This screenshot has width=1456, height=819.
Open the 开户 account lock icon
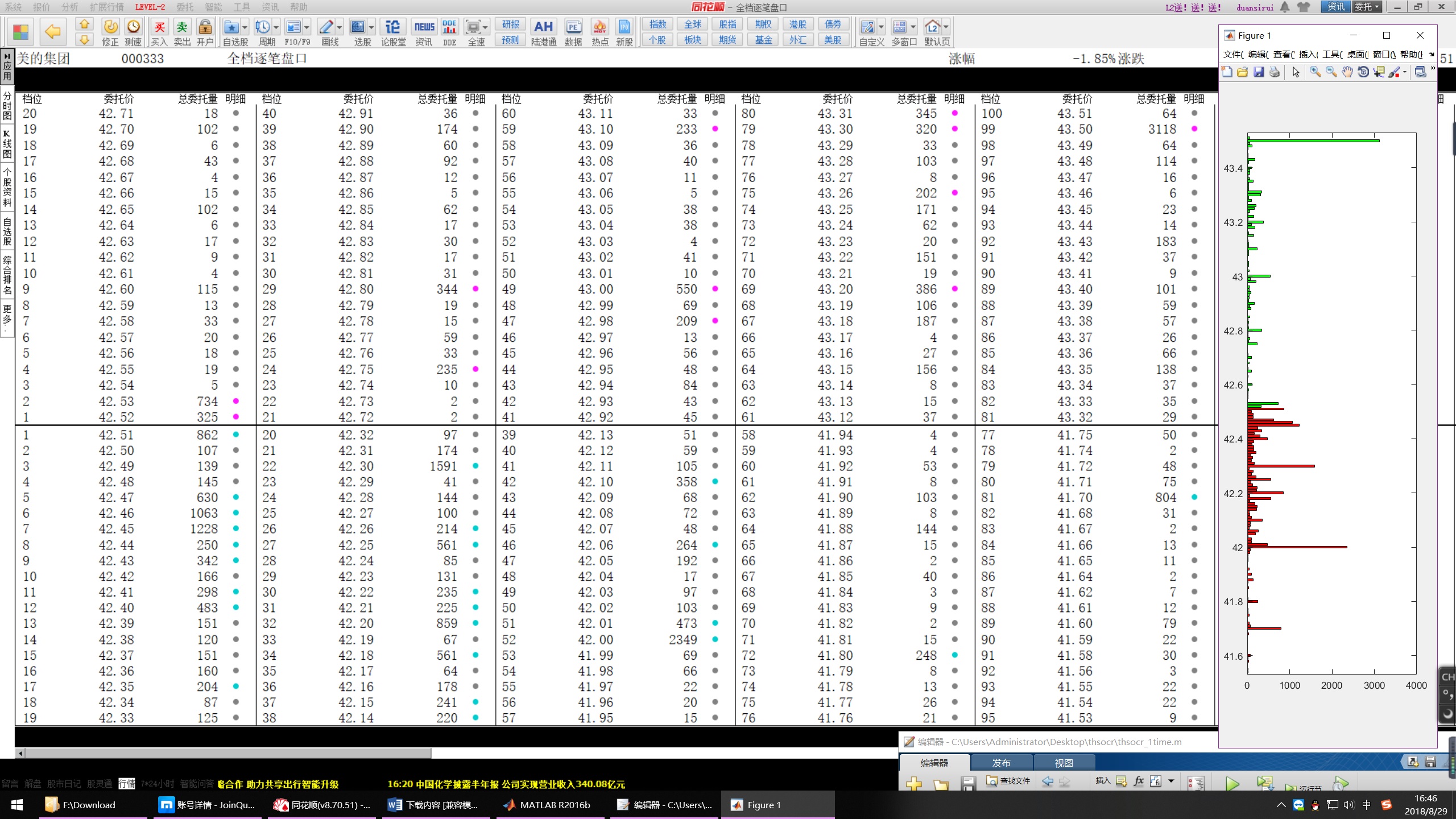click(205, 27)
